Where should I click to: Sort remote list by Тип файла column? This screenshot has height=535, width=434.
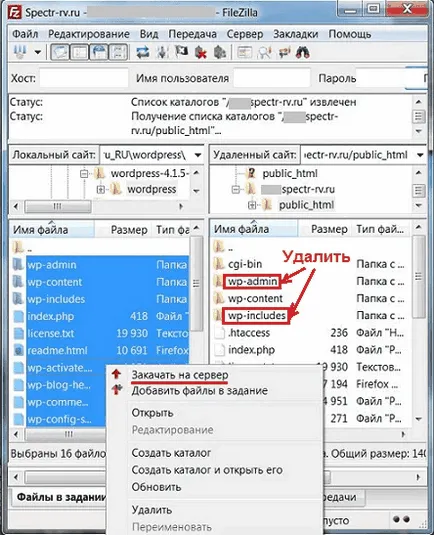point(380,229)
